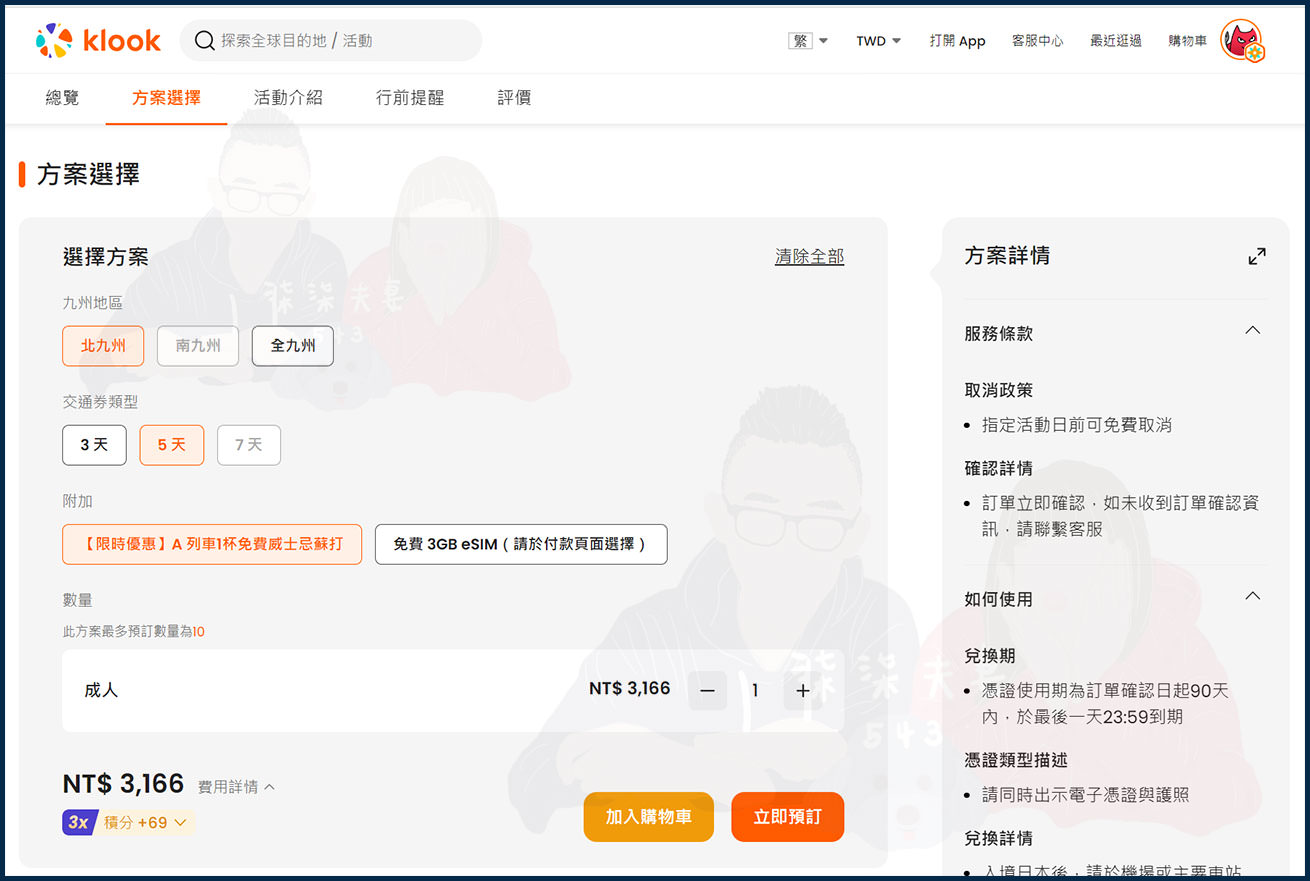1310x881 pixels.
Task: Click the 立即預訂 button
Action: (787, 816)
